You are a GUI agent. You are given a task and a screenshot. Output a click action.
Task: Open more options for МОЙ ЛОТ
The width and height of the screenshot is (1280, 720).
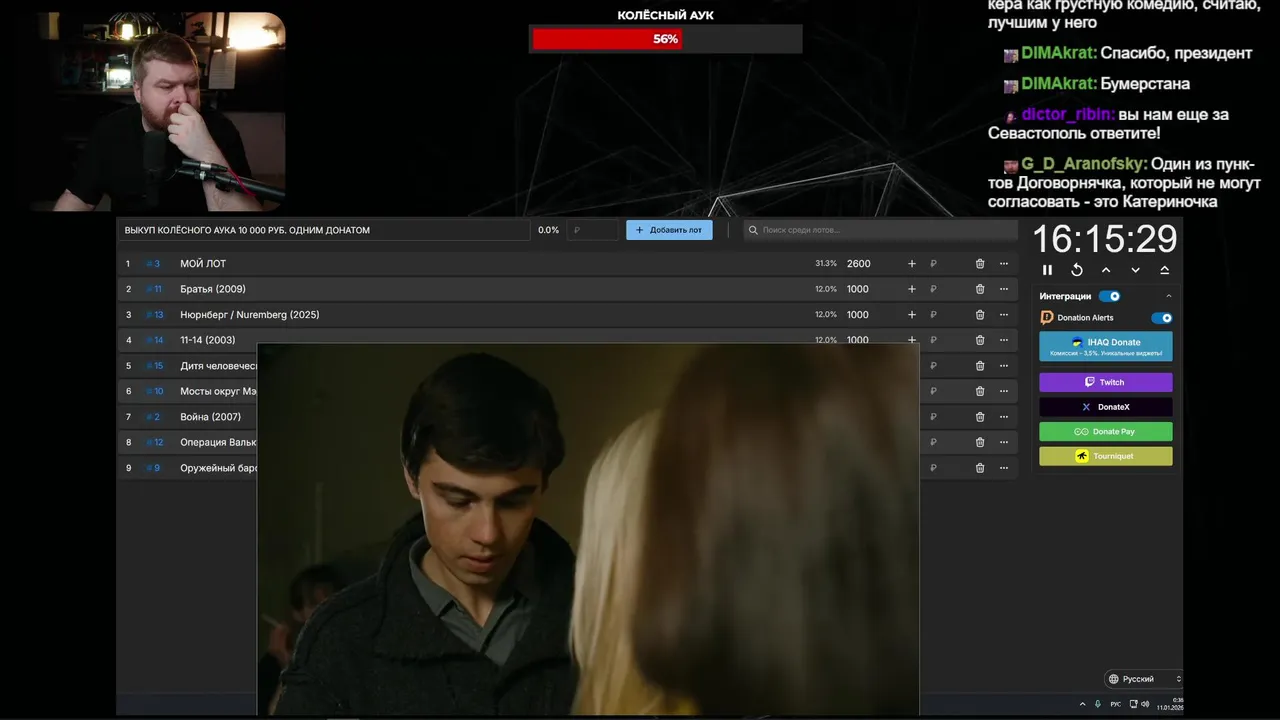click(1004, 264)
